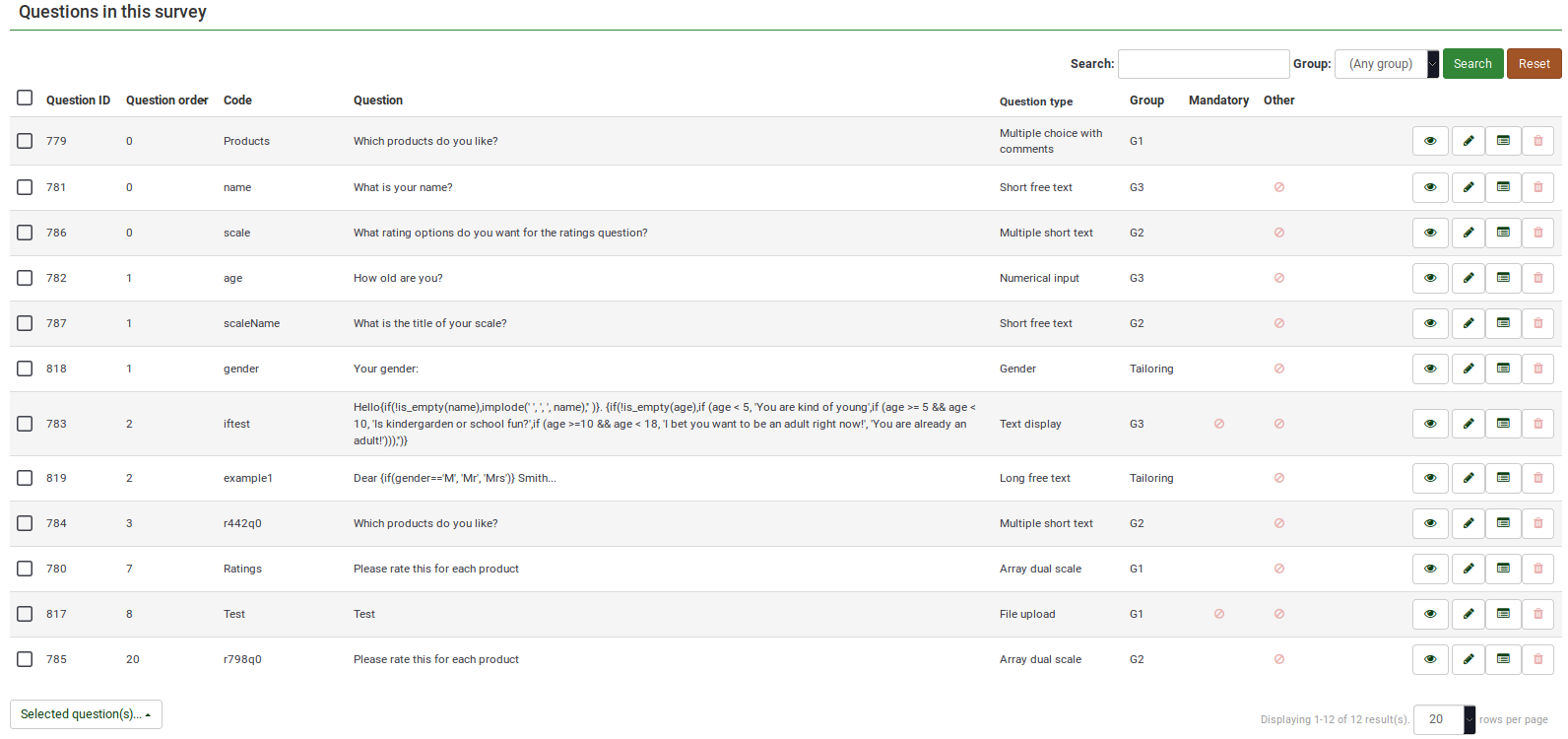The width and height of the screenshot is (1568, 739).
Task: Open the rows per page dropdown
Action: click(x=1444, y=719)
